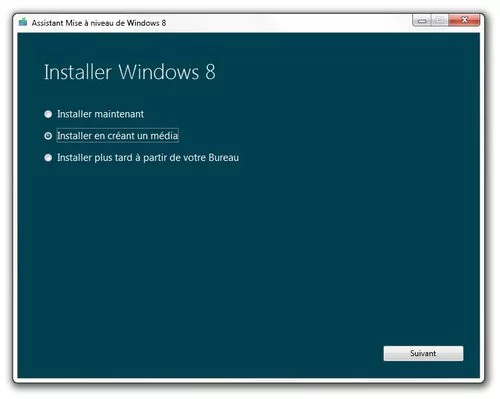Click the Suivant button
This screenshot has height=399, width=500.
click(x=423, y=353)
